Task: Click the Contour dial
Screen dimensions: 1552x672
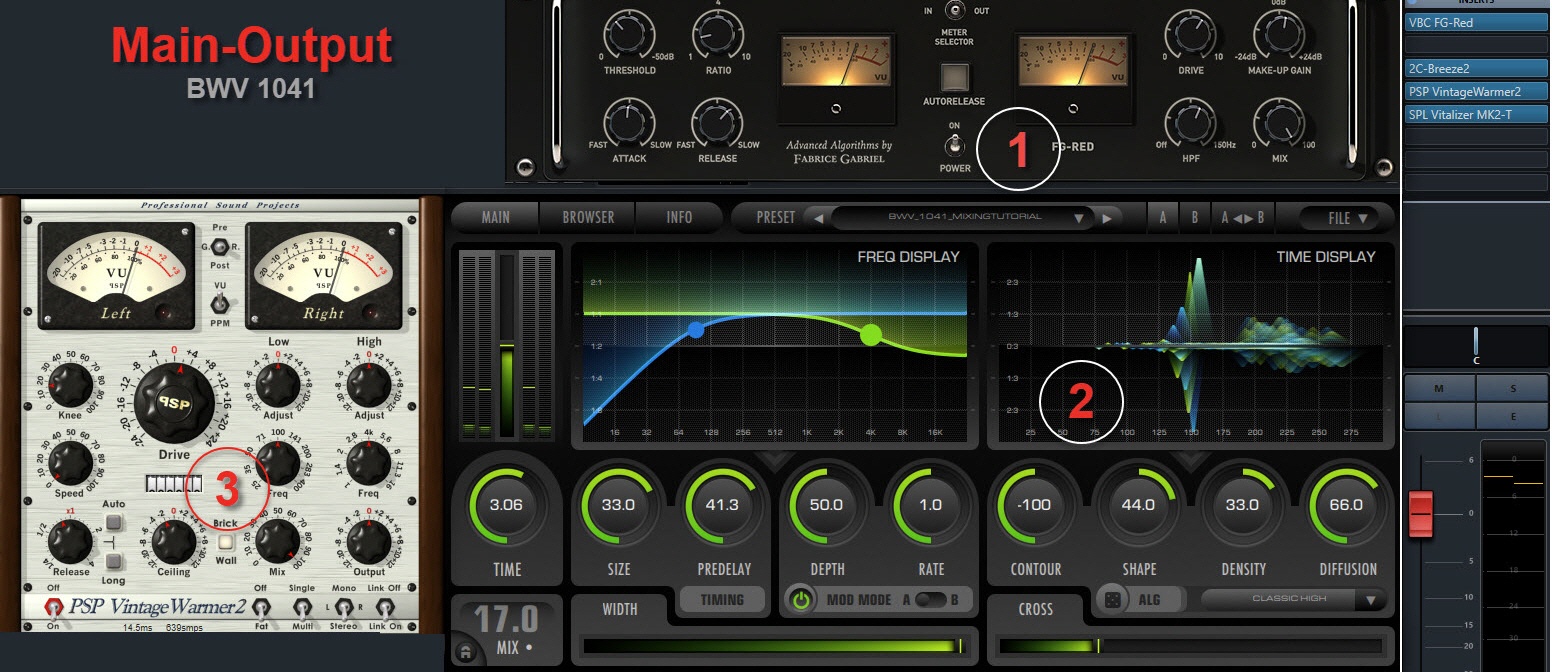Action: 1034,505
